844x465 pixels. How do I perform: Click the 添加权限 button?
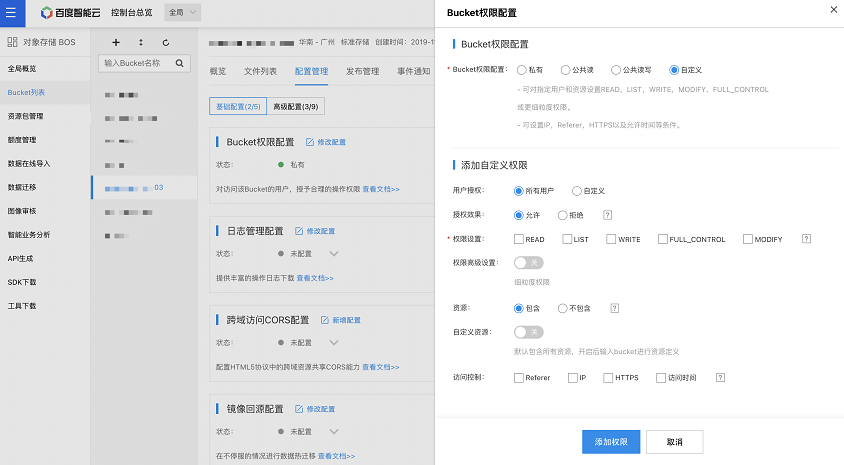611,442
